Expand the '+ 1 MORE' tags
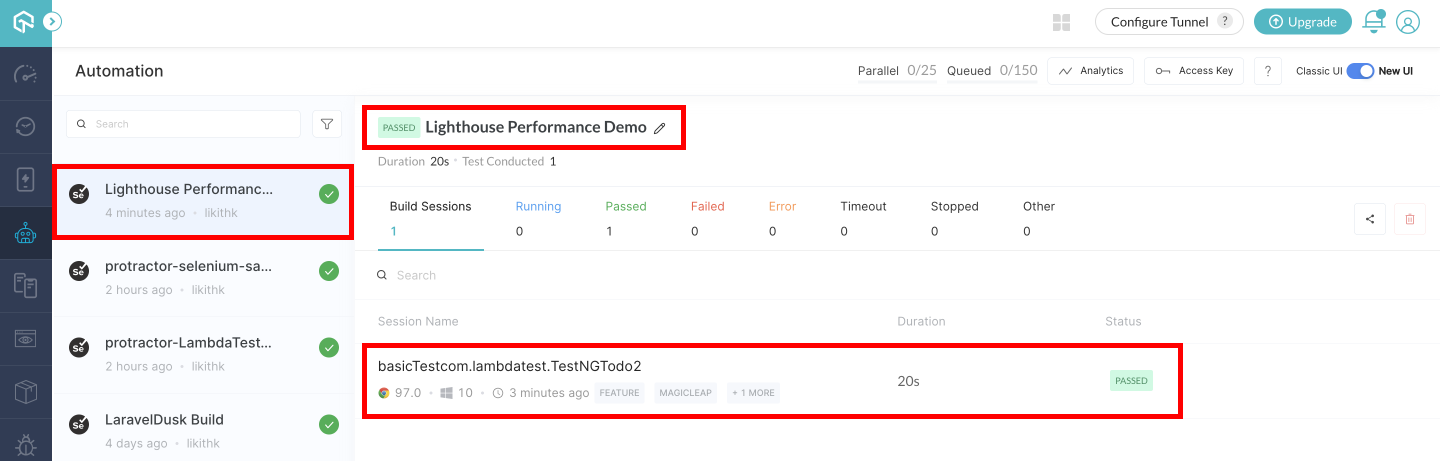This screenshot has height=461, width=1440. pyautogui.click(x=753, y=393)
